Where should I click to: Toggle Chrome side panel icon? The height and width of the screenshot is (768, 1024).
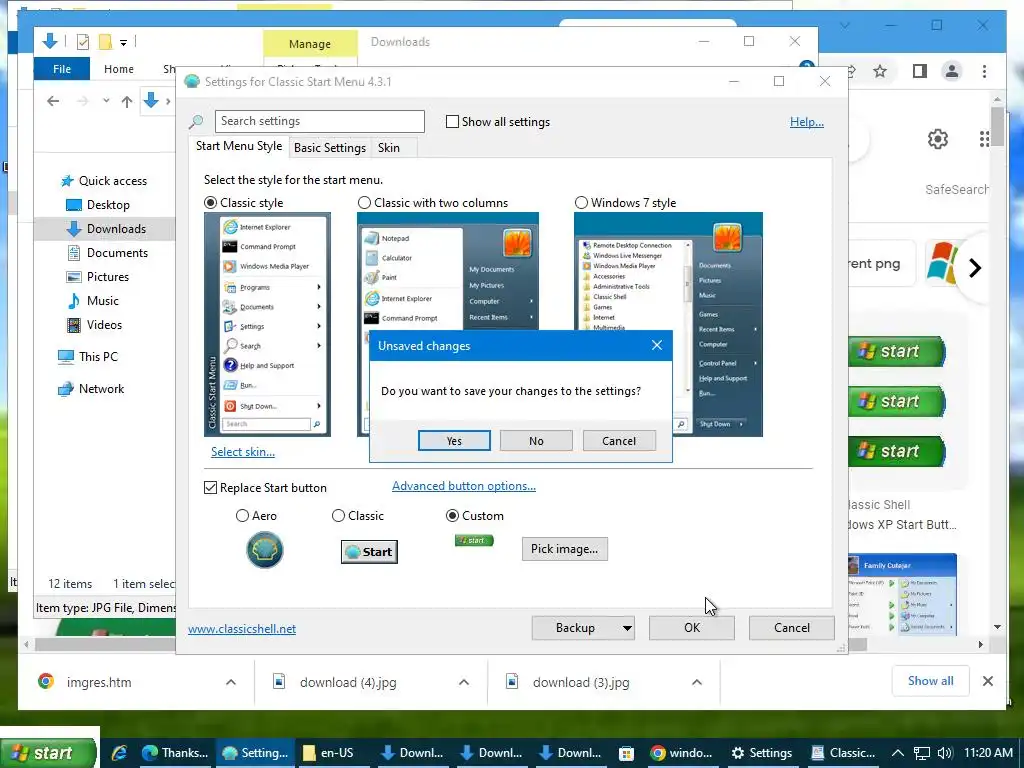pos(920,71)
